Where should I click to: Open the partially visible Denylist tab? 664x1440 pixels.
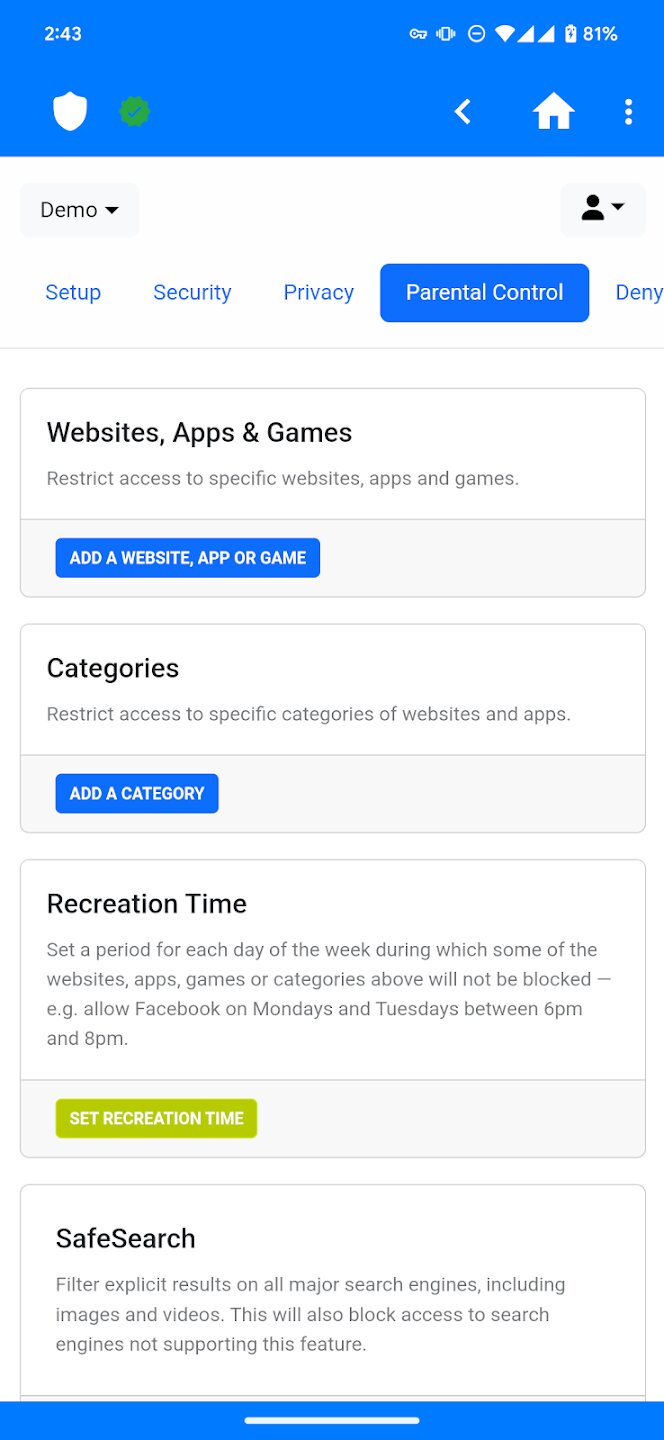click(638, 293)
